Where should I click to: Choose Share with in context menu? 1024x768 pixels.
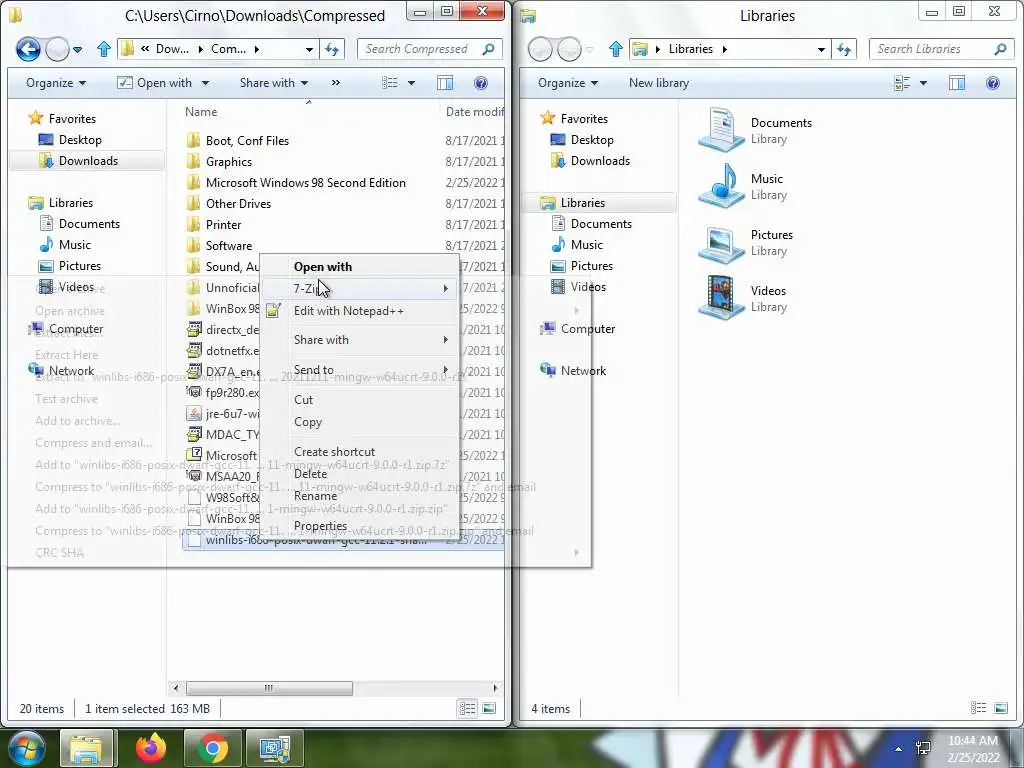[x=360, y=340]
